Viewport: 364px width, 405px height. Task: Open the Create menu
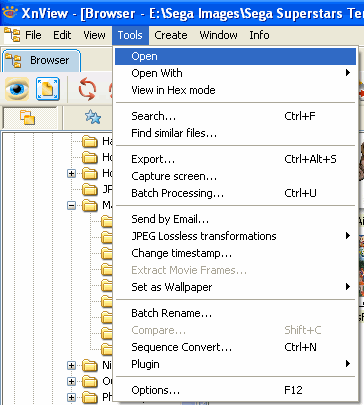tap(171, 35)
